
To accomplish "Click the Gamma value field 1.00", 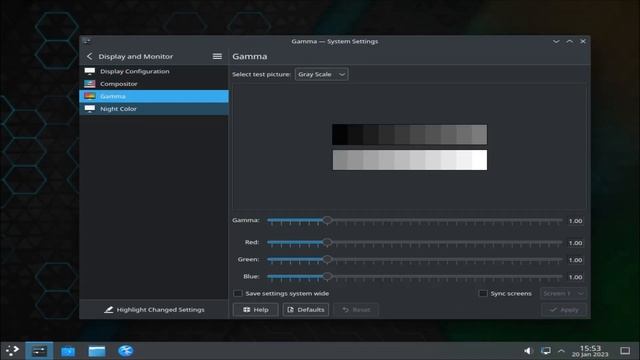I will (576, 221).
